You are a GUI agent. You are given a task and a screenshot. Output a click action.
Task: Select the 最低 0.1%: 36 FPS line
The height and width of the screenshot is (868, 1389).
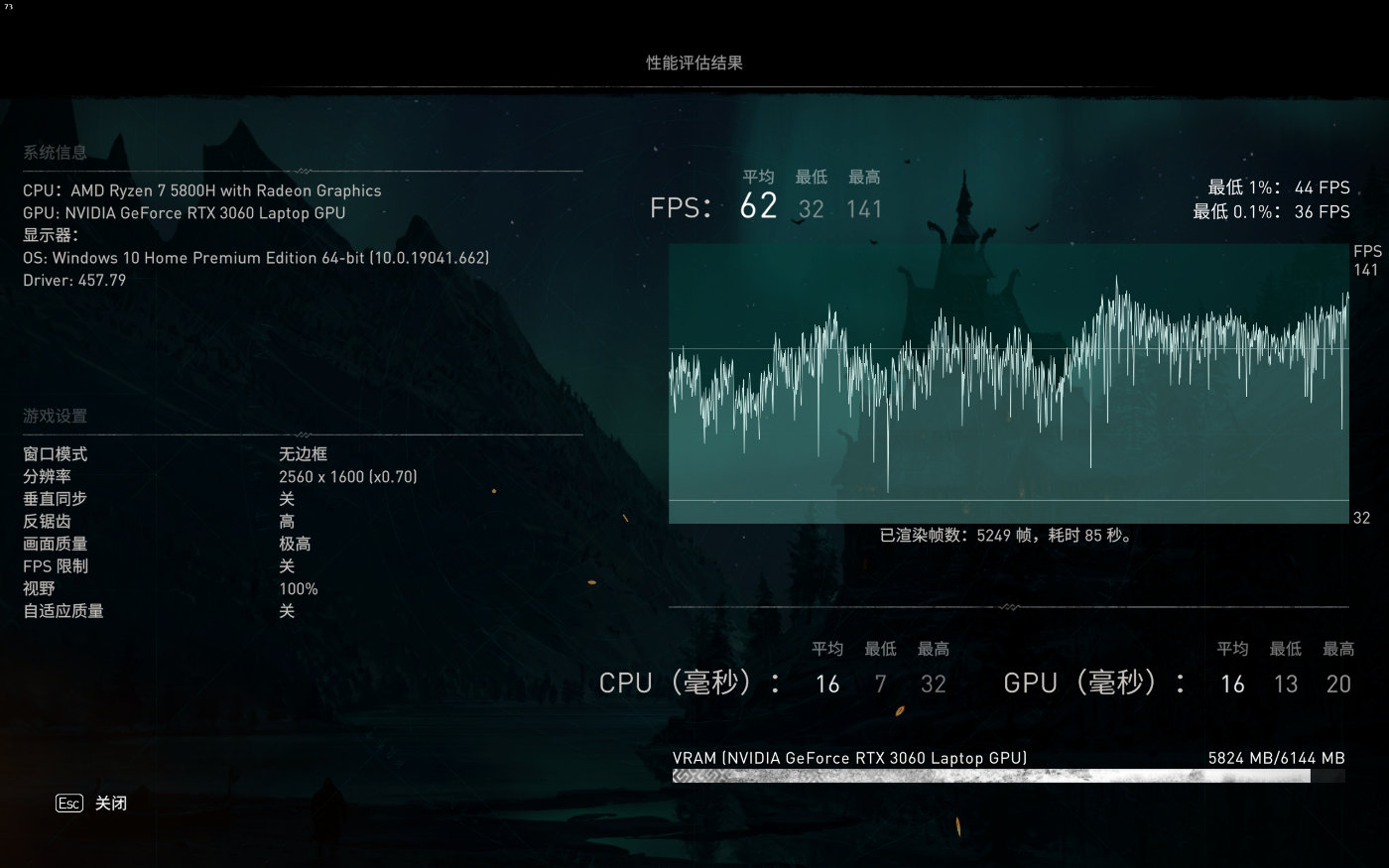coord(1272,211)
